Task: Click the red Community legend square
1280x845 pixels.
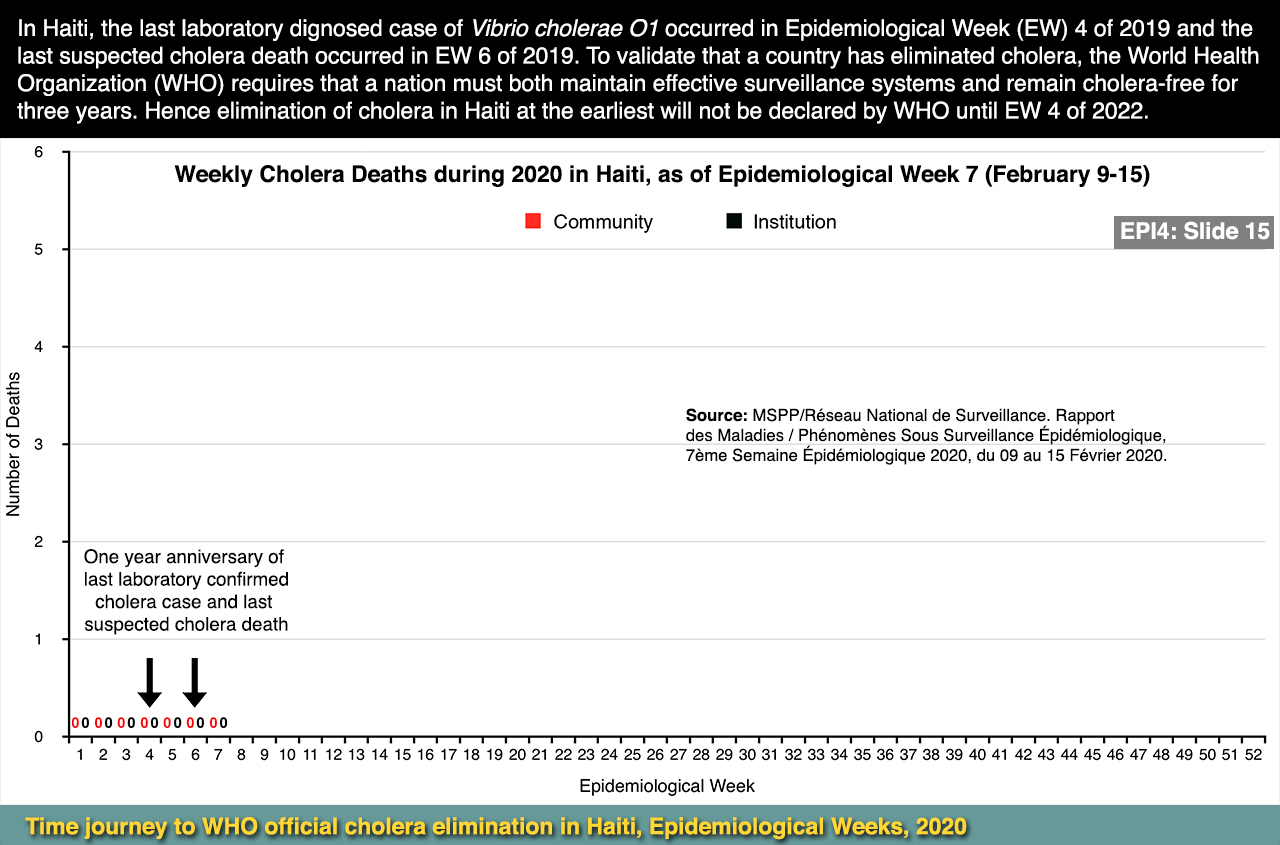Action: coord(533,222)
